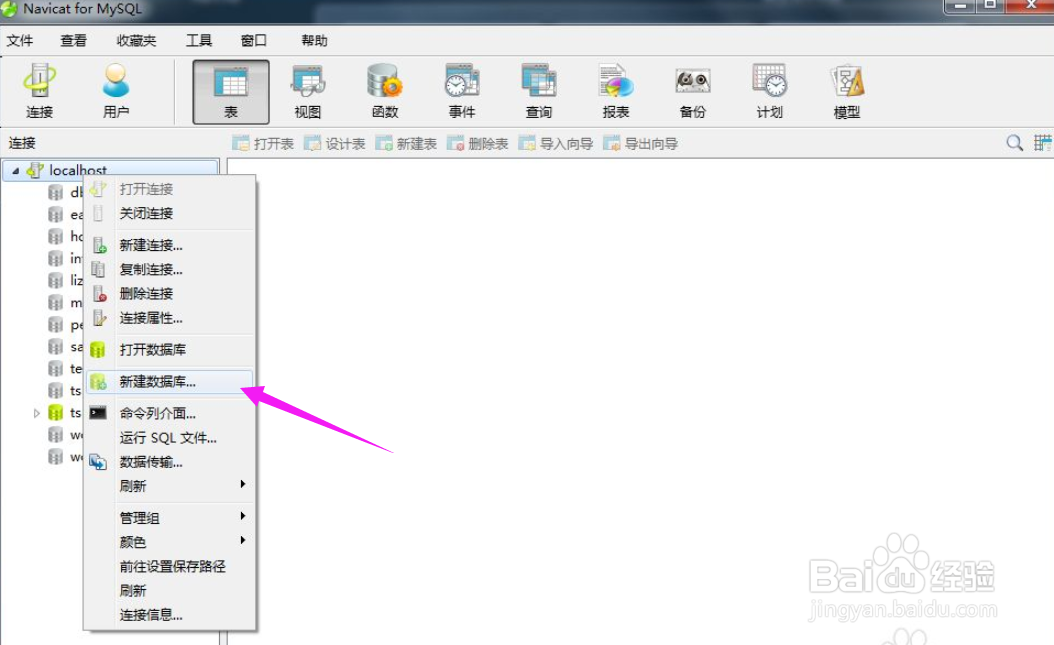
Task: Select the database starting with 'te'
Action: pos(66,369)
